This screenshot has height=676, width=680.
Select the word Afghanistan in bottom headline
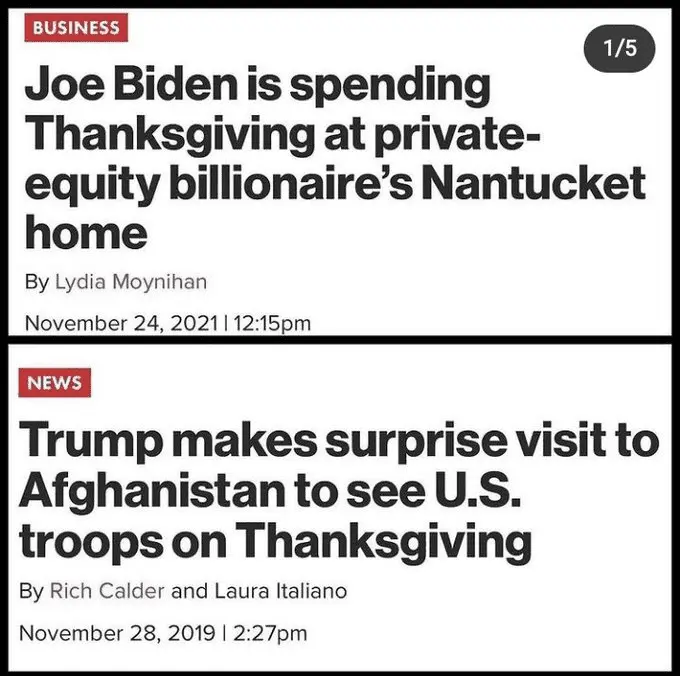point(152,491)
